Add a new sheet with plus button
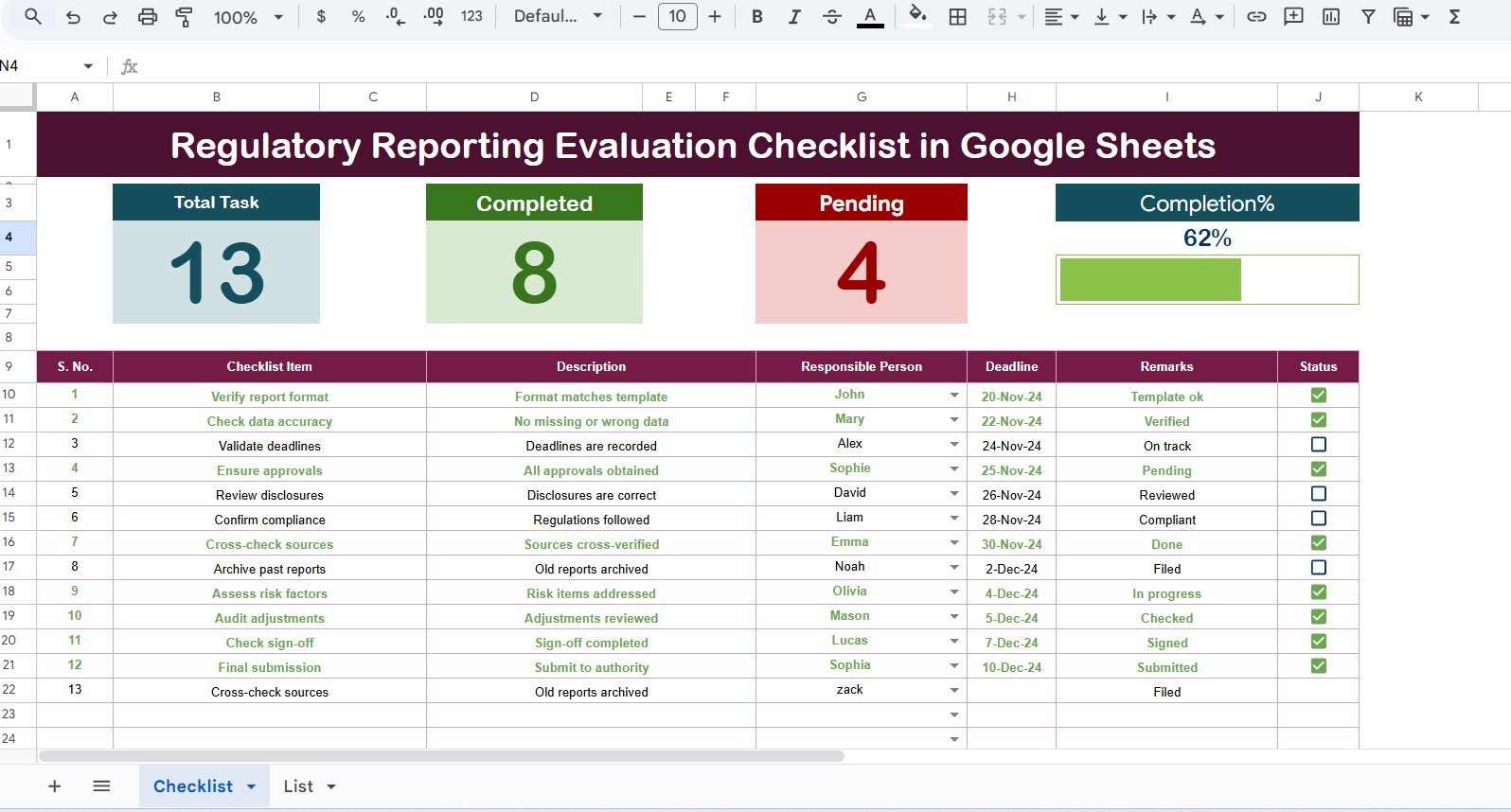Image resolution: width=1511 pixels, height=812 pixels. (54, 786)
